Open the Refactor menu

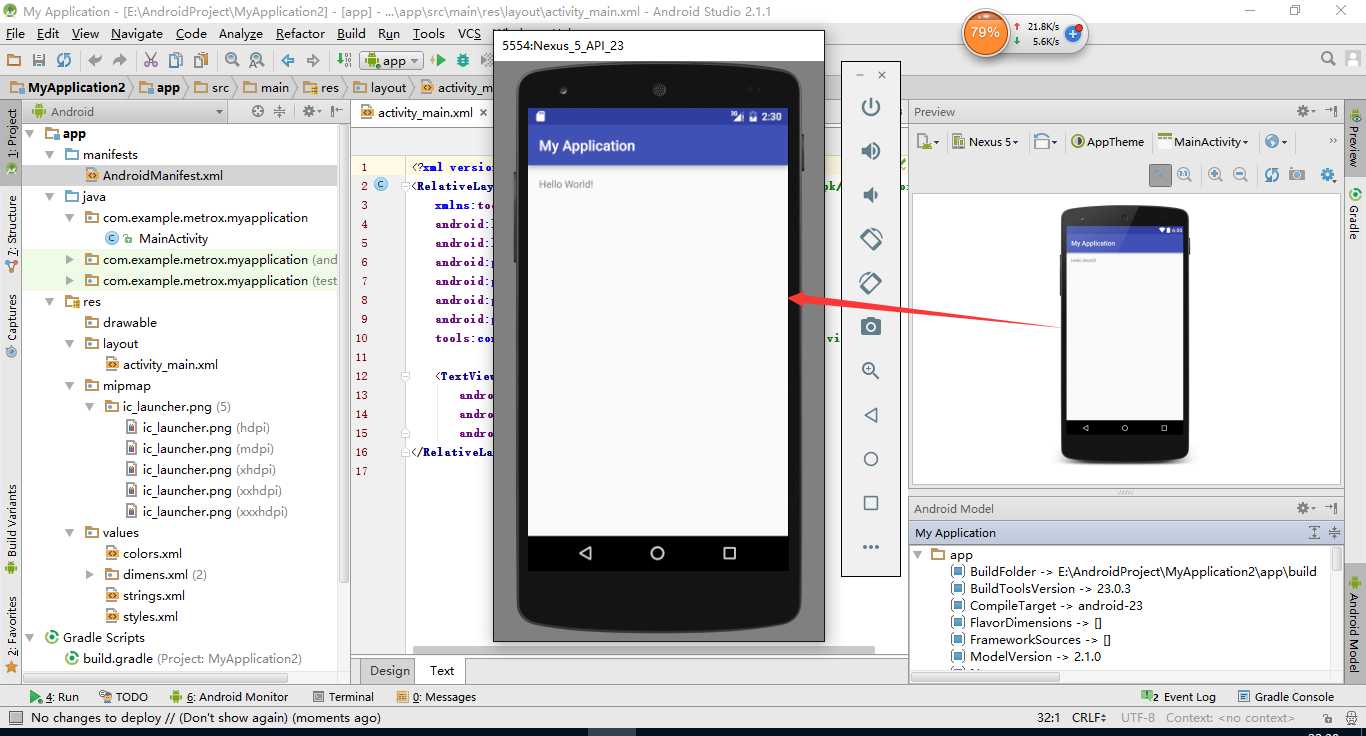300,33
